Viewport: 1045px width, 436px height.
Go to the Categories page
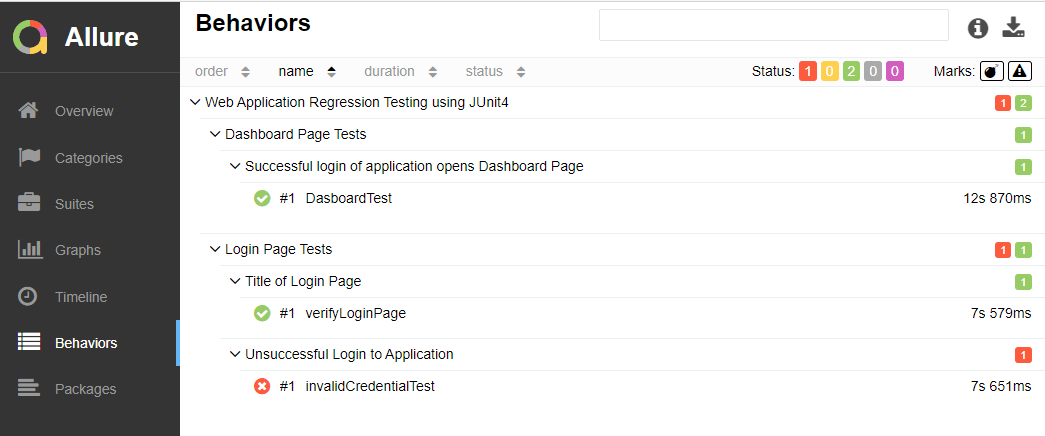tap(88, 158)
